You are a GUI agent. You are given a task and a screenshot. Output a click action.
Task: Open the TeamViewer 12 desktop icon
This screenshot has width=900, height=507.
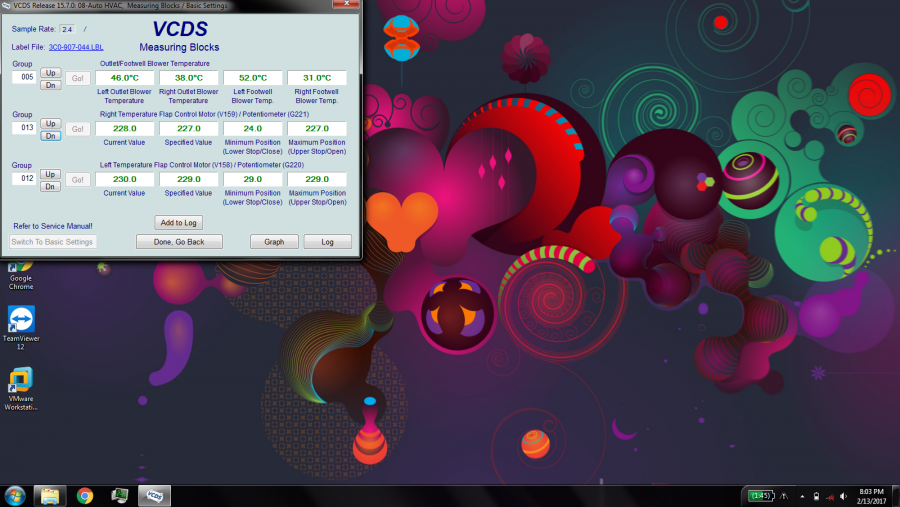[x=20, y=325]
